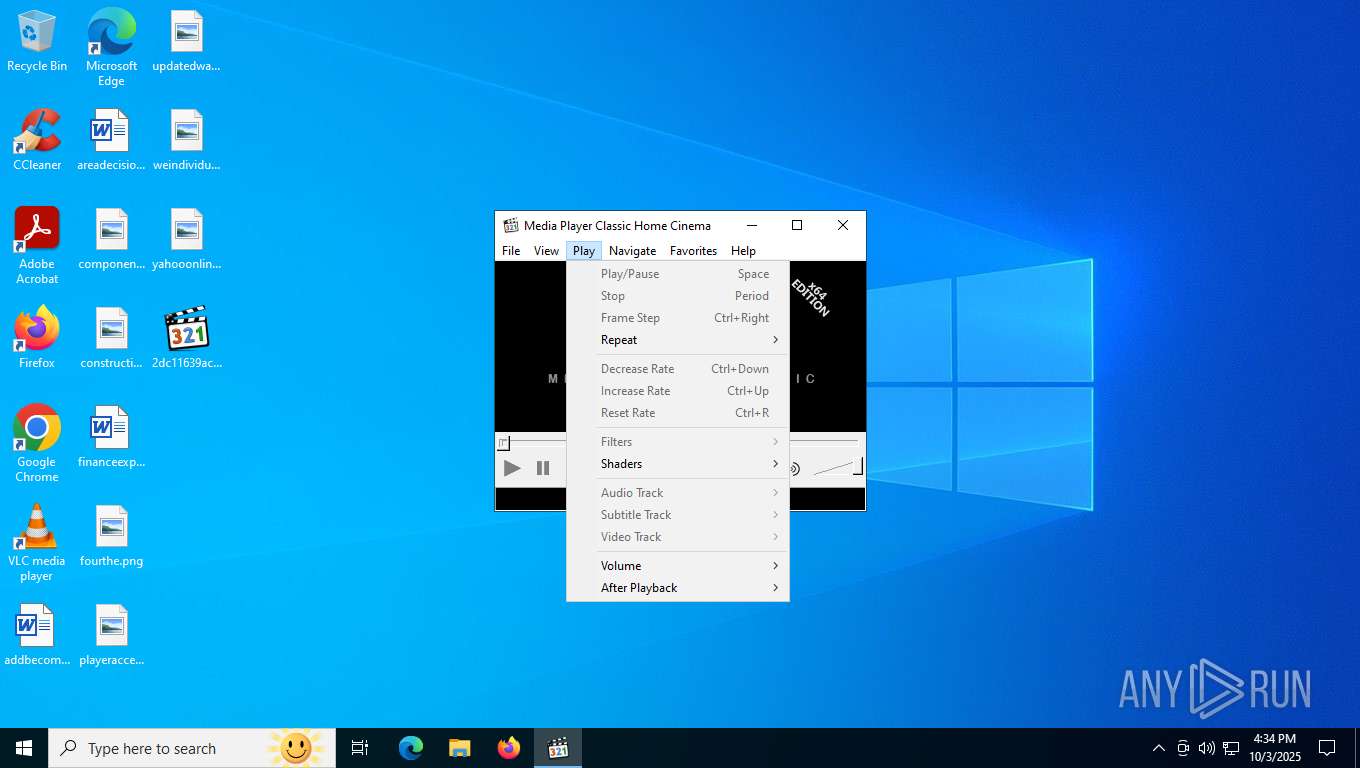Click the MPC-HC taskbar button

[x=558, y=748]
